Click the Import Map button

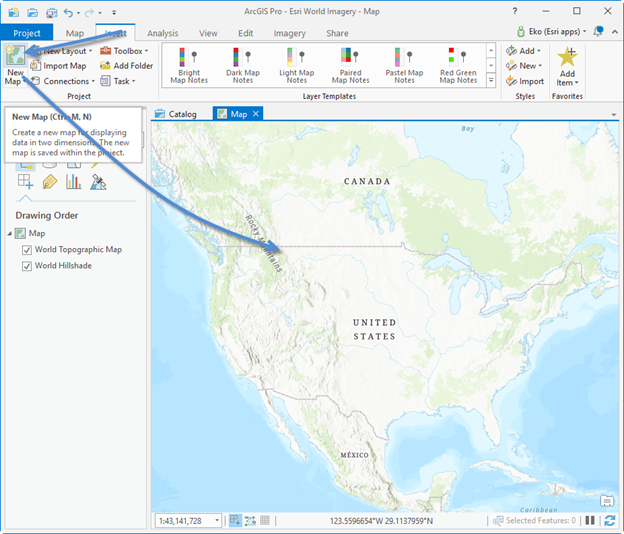click(x=58, y=66)
